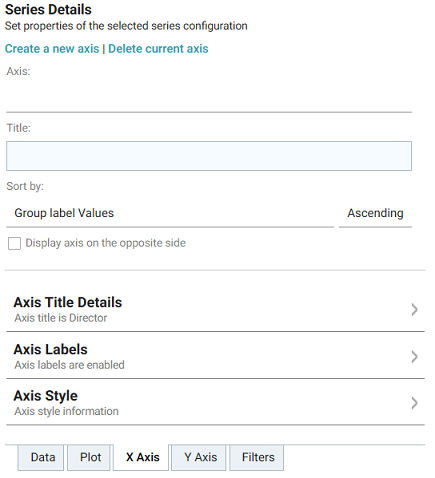435x478 pixels.
Task: Open the Filters tab
Action: [257, 457]
